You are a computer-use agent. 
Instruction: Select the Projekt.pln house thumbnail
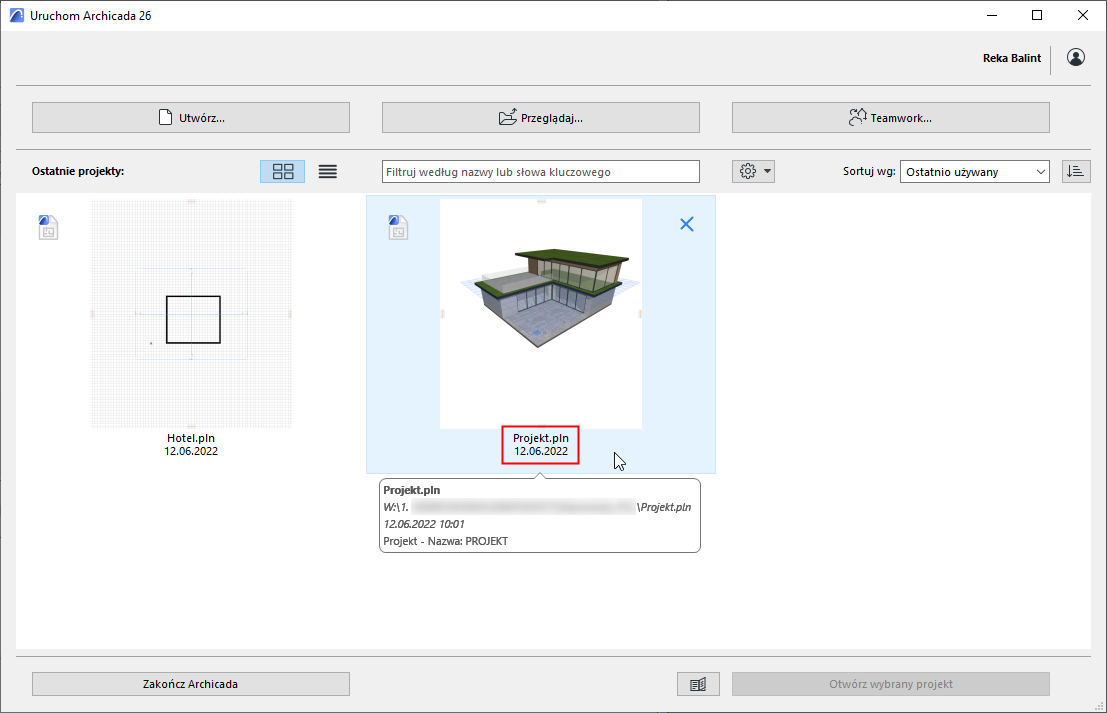541,313
